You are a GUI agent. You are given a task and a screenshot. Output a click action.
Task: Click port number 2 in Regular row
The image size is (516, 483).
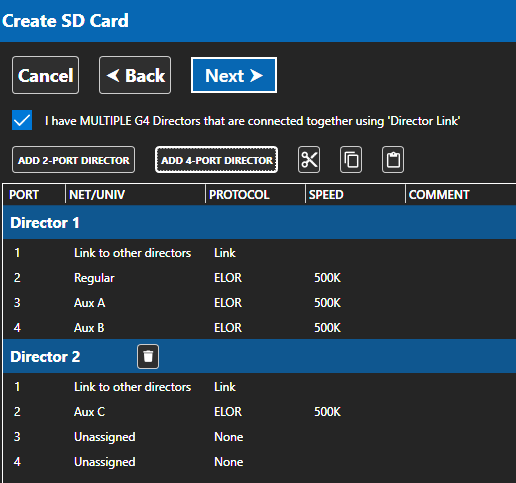(17, 278)
